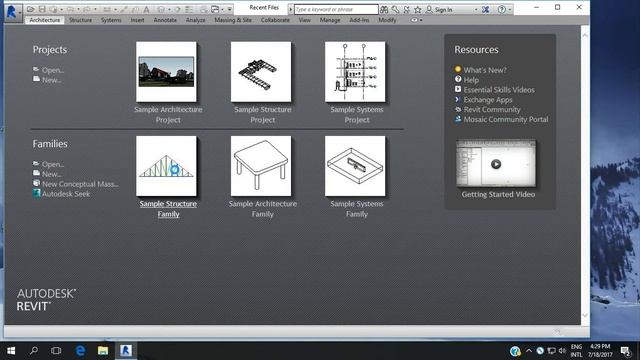
Task: Click the volume speaker icon in system tray
Action: point(562,351)
